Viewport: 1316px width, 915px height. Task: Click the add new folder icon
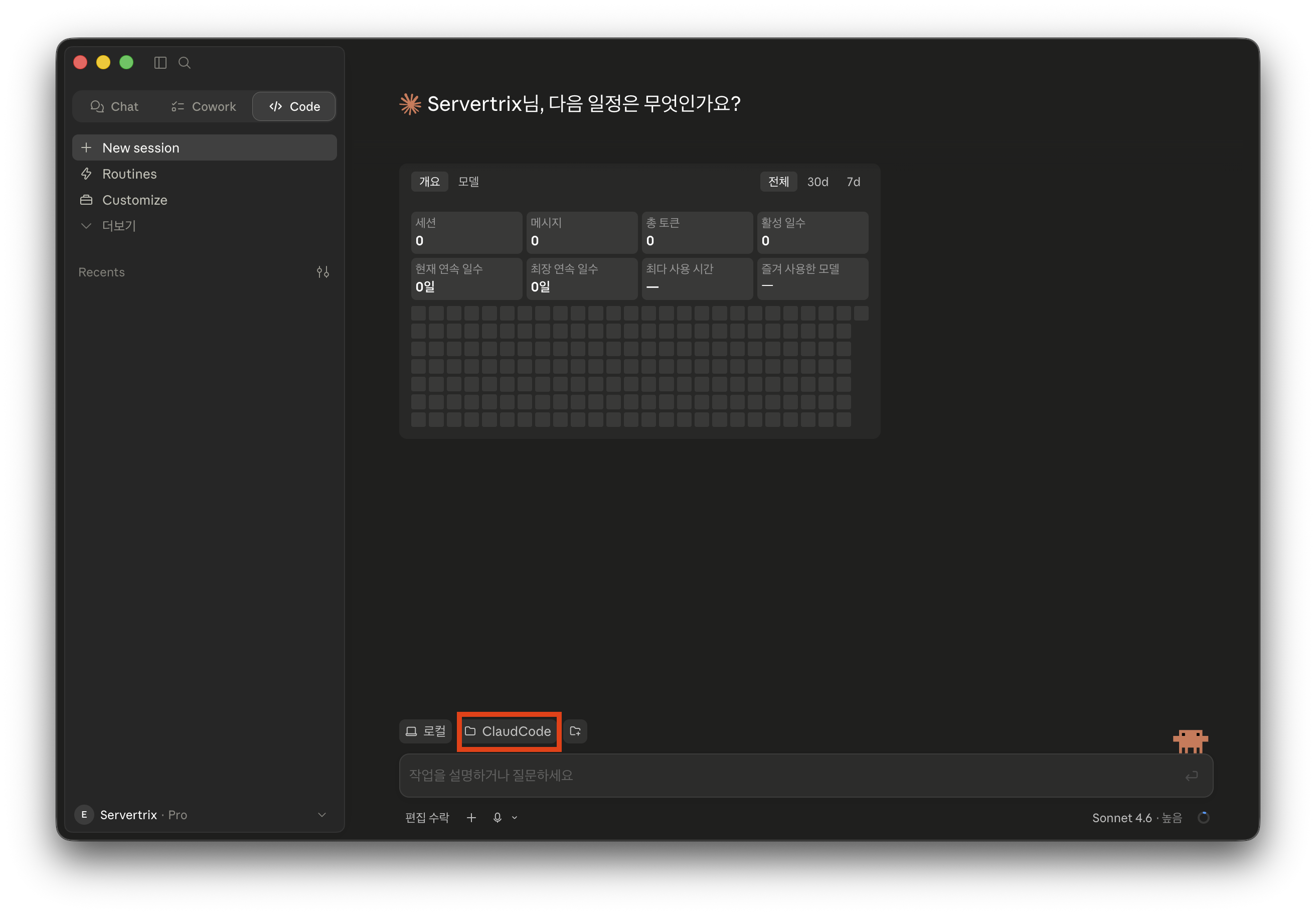[x=575, y=731]
